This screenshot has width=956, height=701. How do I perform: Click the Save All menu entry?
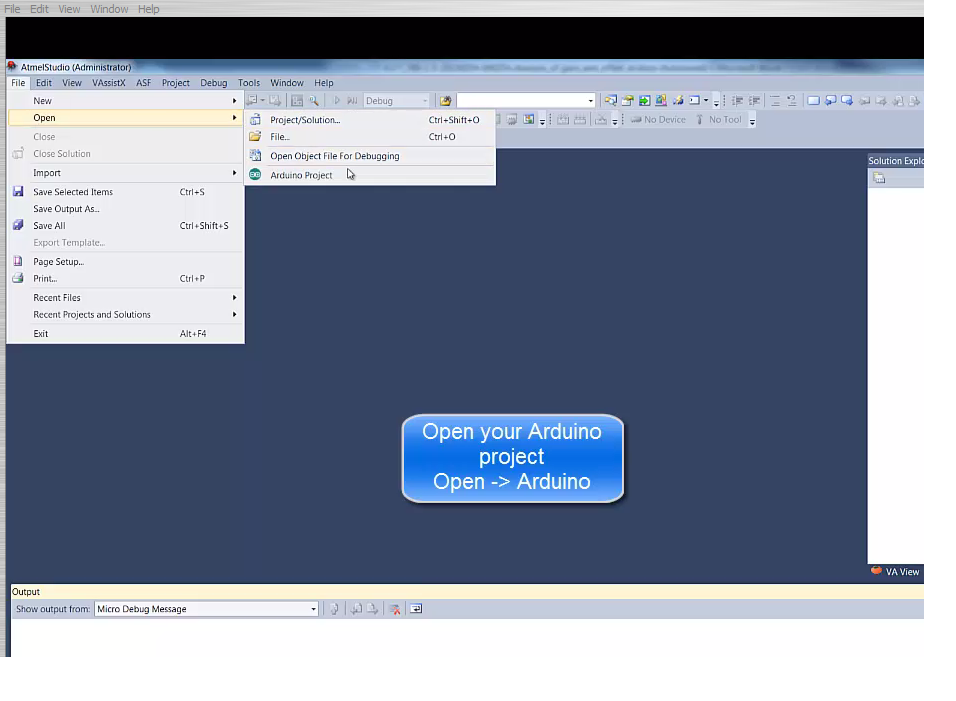(x=125, y=226)
